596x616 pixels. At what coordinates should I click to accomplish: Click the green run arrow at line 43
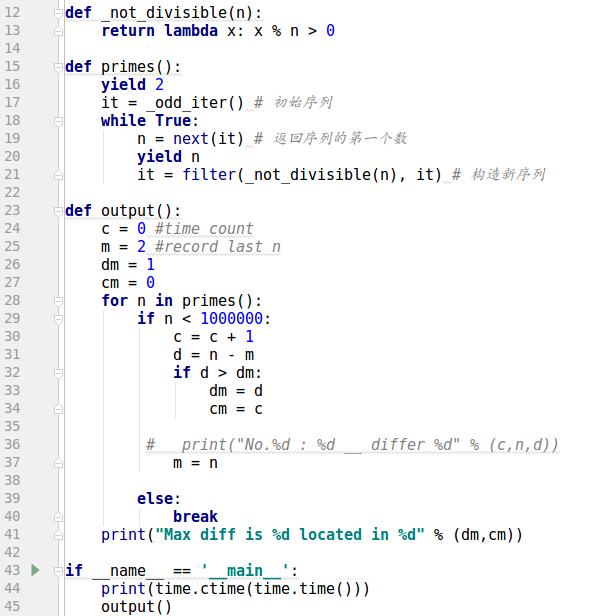pyautogui.click(x=35, y=570)
